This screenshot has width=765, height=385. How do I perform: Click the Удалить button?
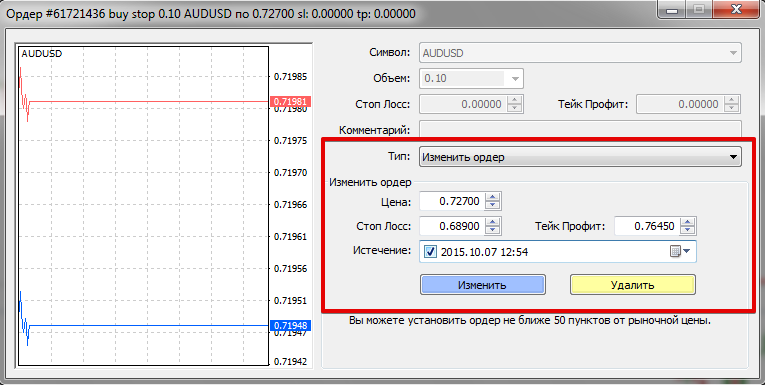point(632,284)
